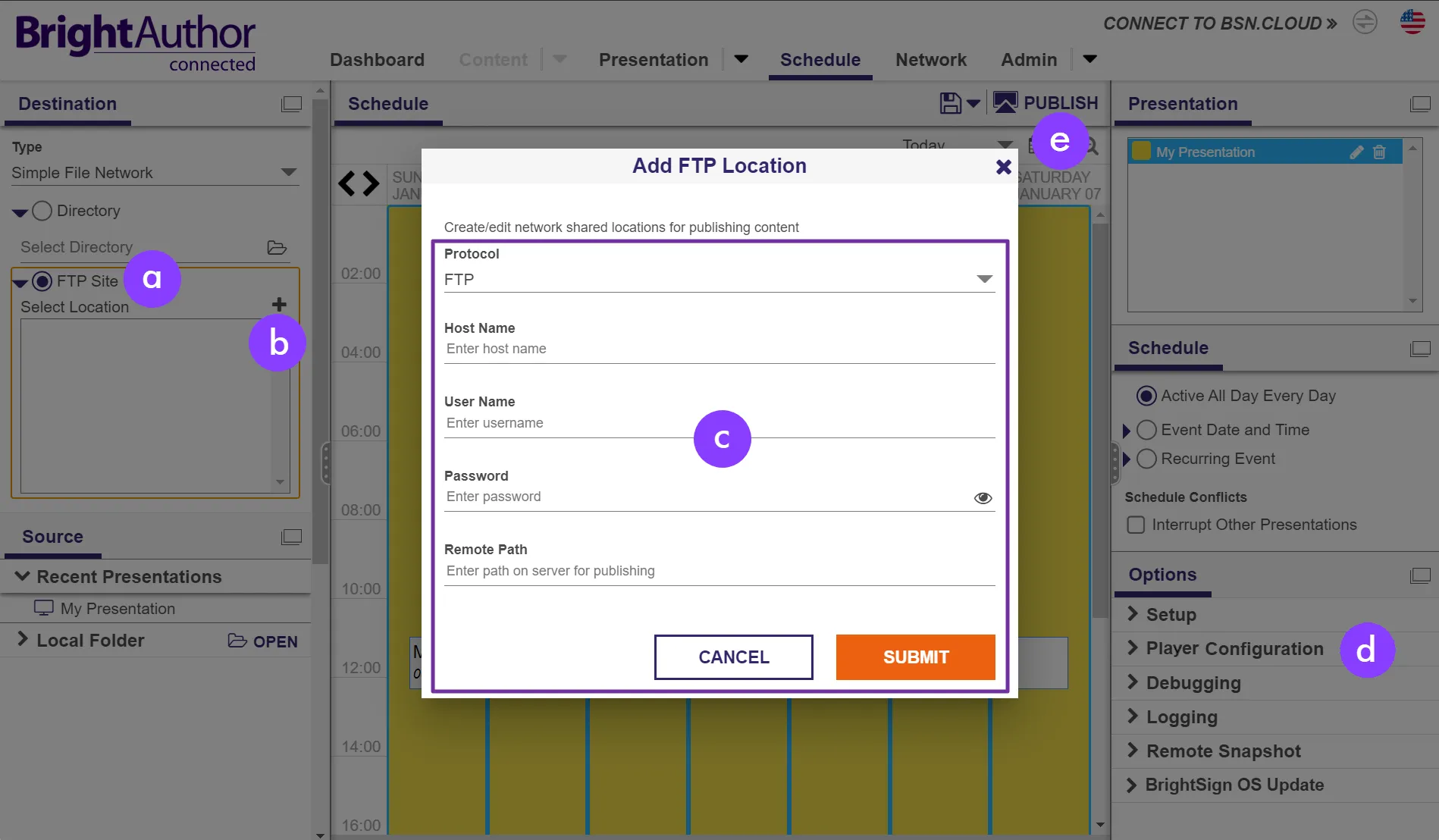
Task: Click the User Name input field
Action: pos(719,423)
